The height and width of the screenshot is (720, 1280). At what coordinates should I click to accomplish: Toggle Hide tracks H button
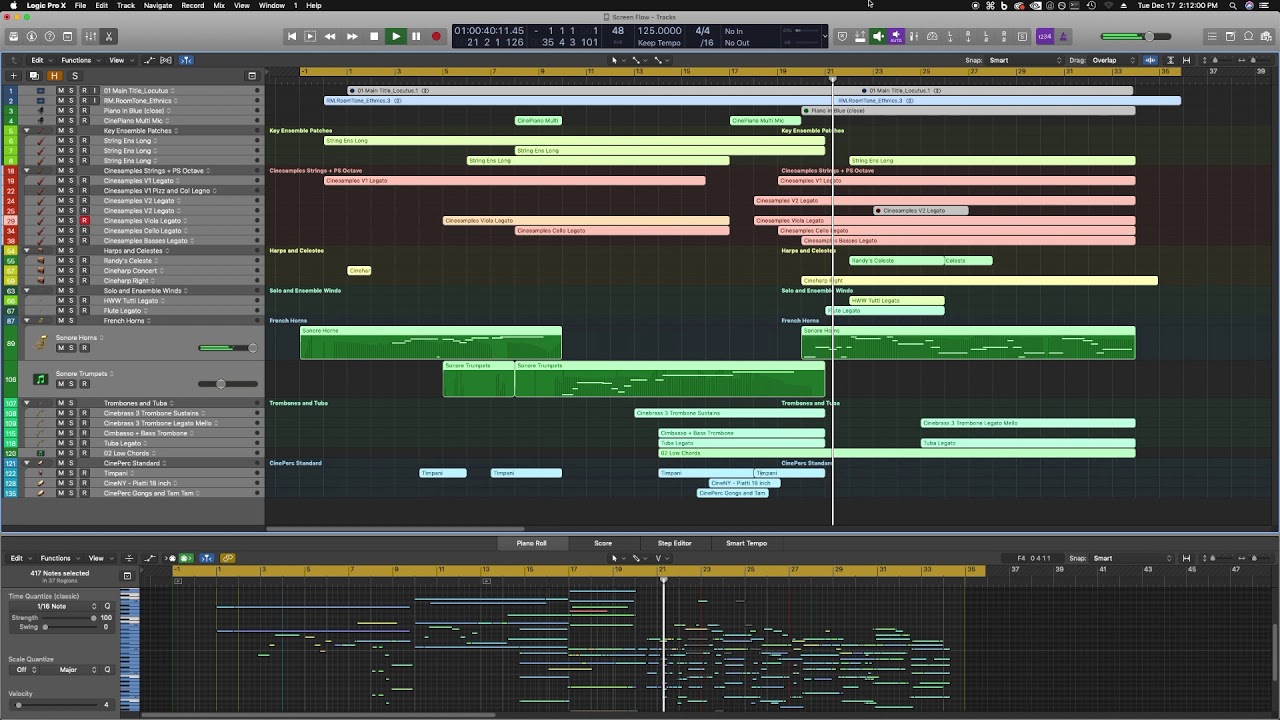tap(55, 76)
